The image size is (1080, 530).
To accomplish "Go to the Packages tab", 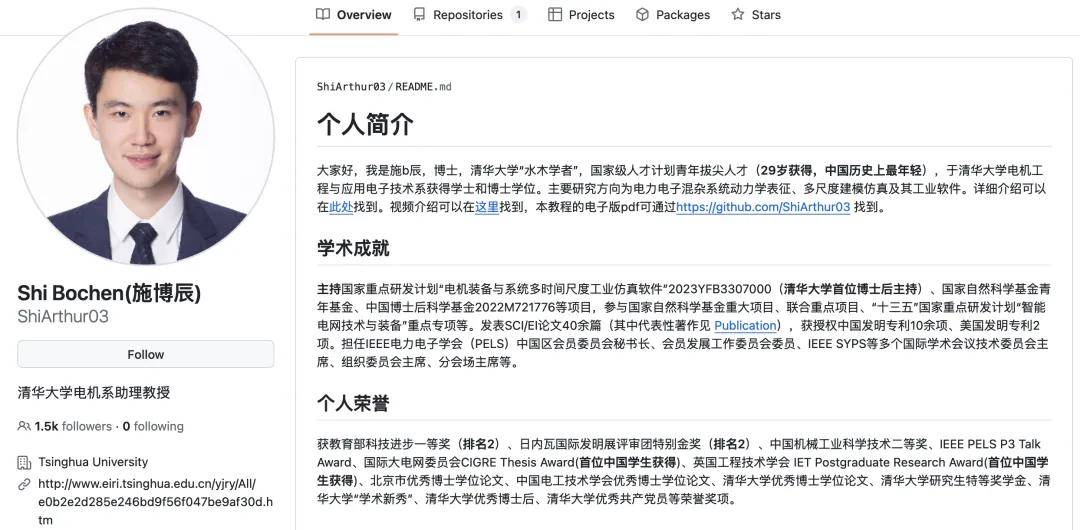I will pyautogui.click(x=672, y=14).
